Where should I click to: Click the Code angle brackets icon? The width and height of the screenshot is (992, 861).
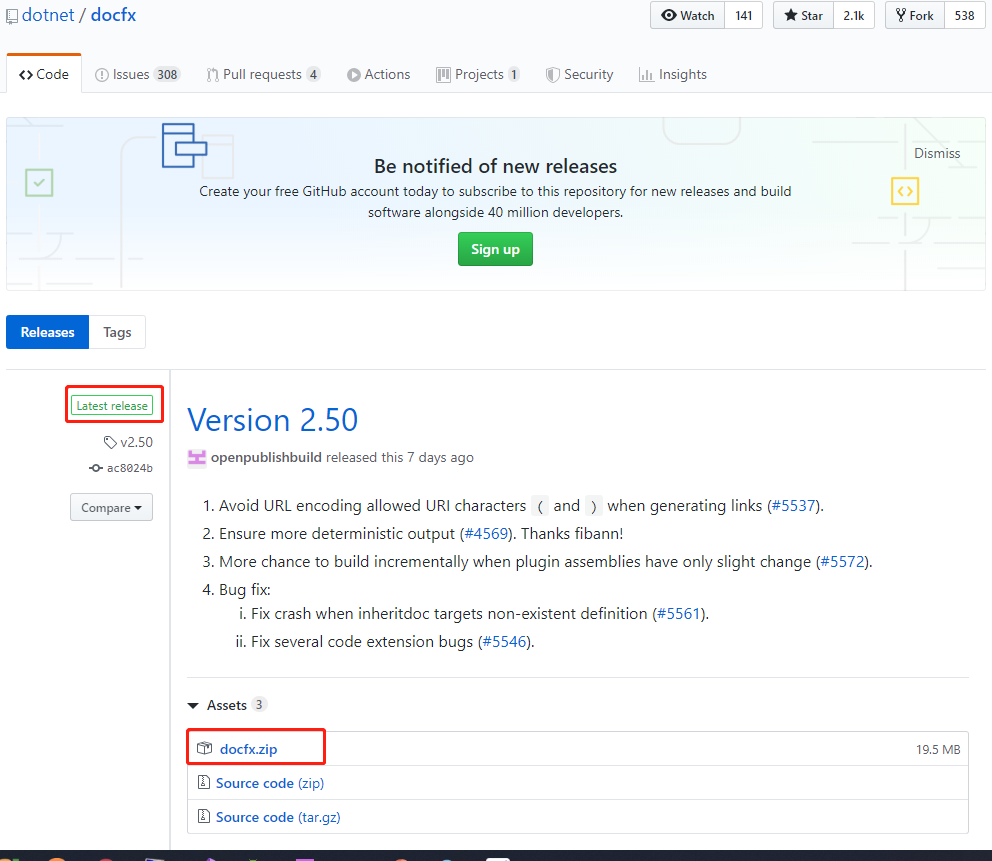click(x=26, y=75)
